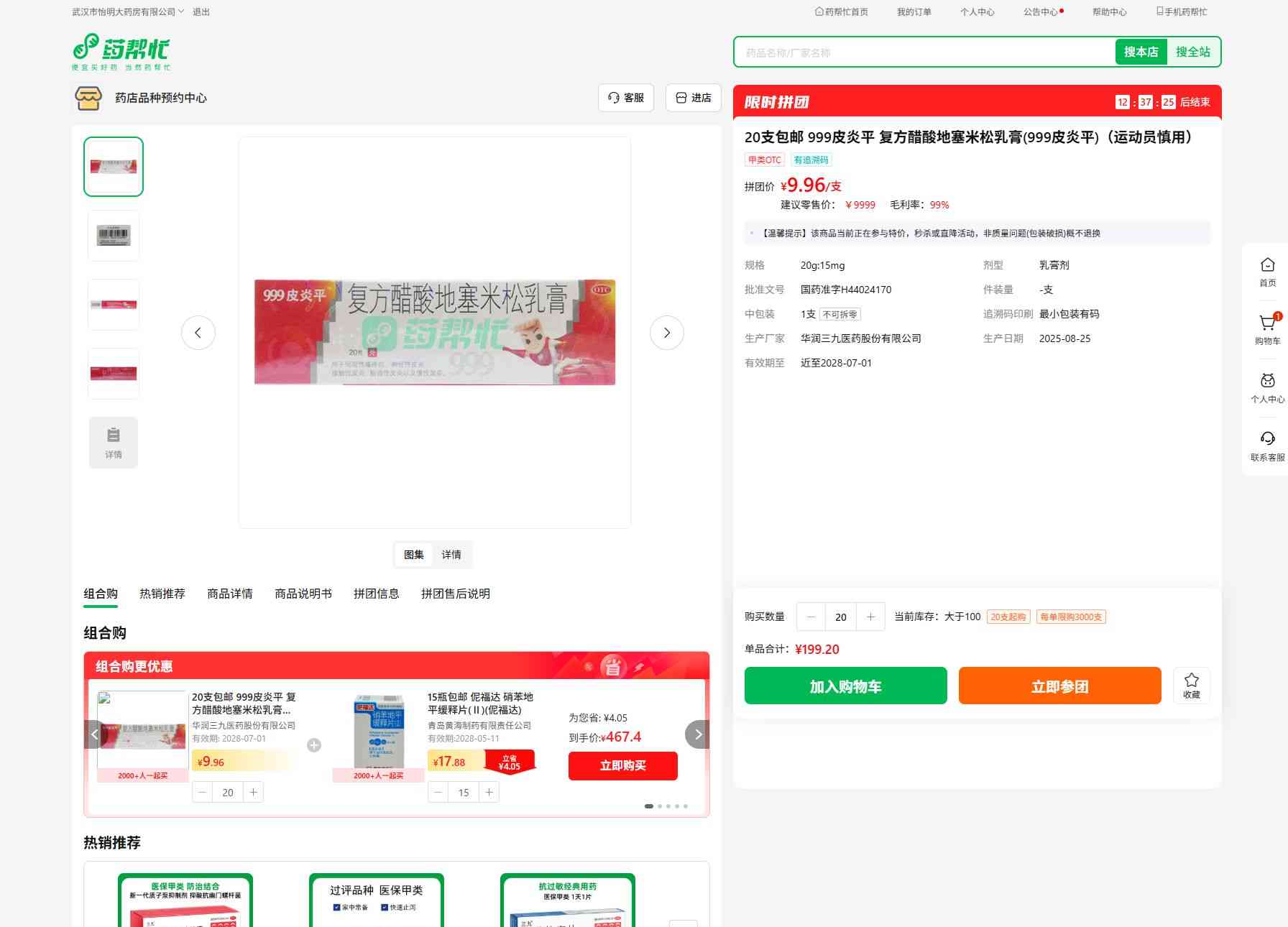Increase purchase quantity with plus button
Screen dimensions: 1288x927
tap(870, 617)
